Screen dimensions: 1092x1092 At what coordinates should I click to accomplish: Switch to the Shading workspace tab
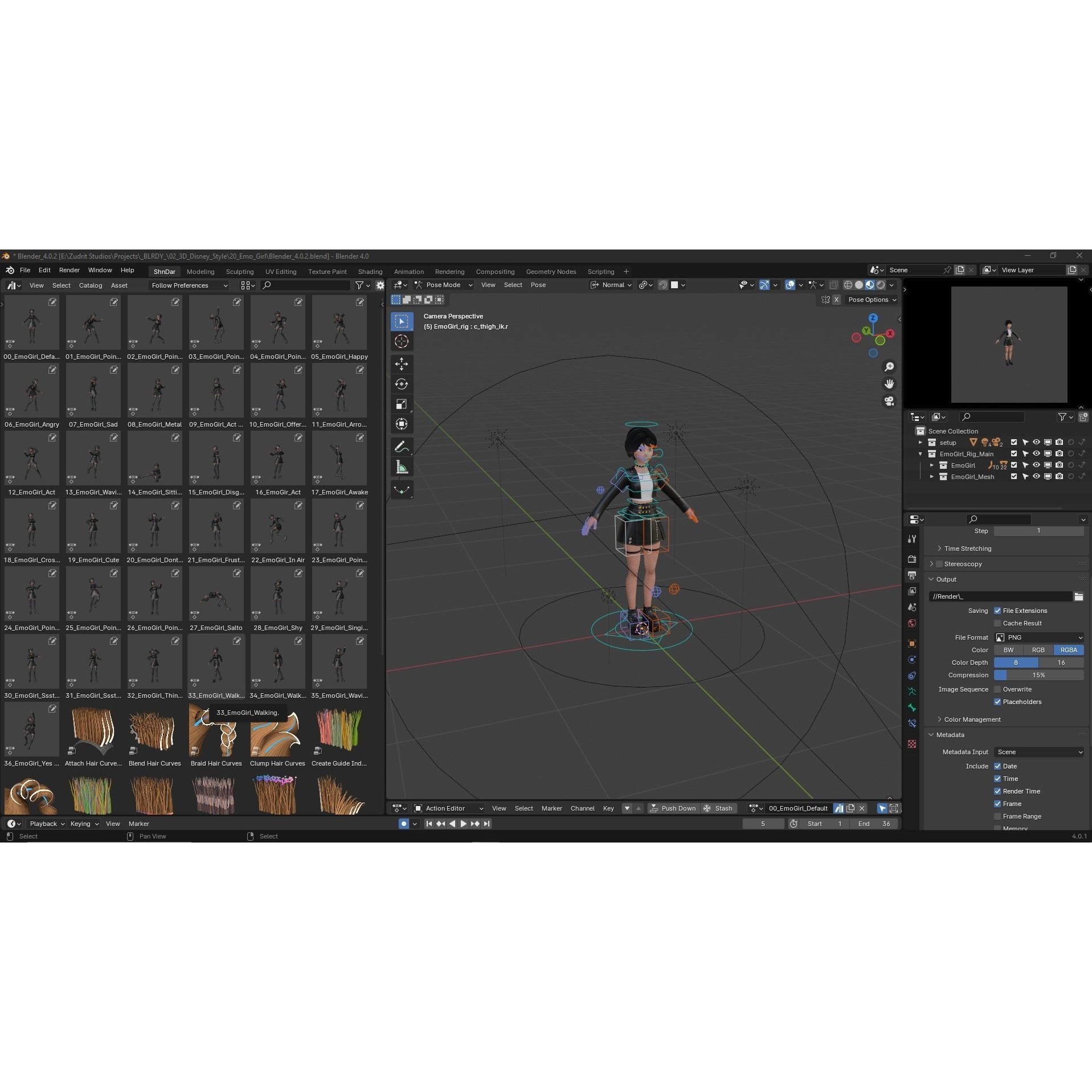click(x=370, y=272)
